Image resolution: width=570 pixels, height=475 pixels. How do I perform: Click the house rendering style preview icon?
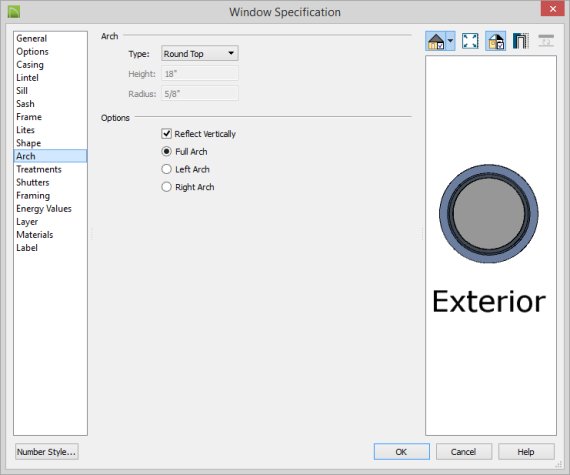click(435, 41)
